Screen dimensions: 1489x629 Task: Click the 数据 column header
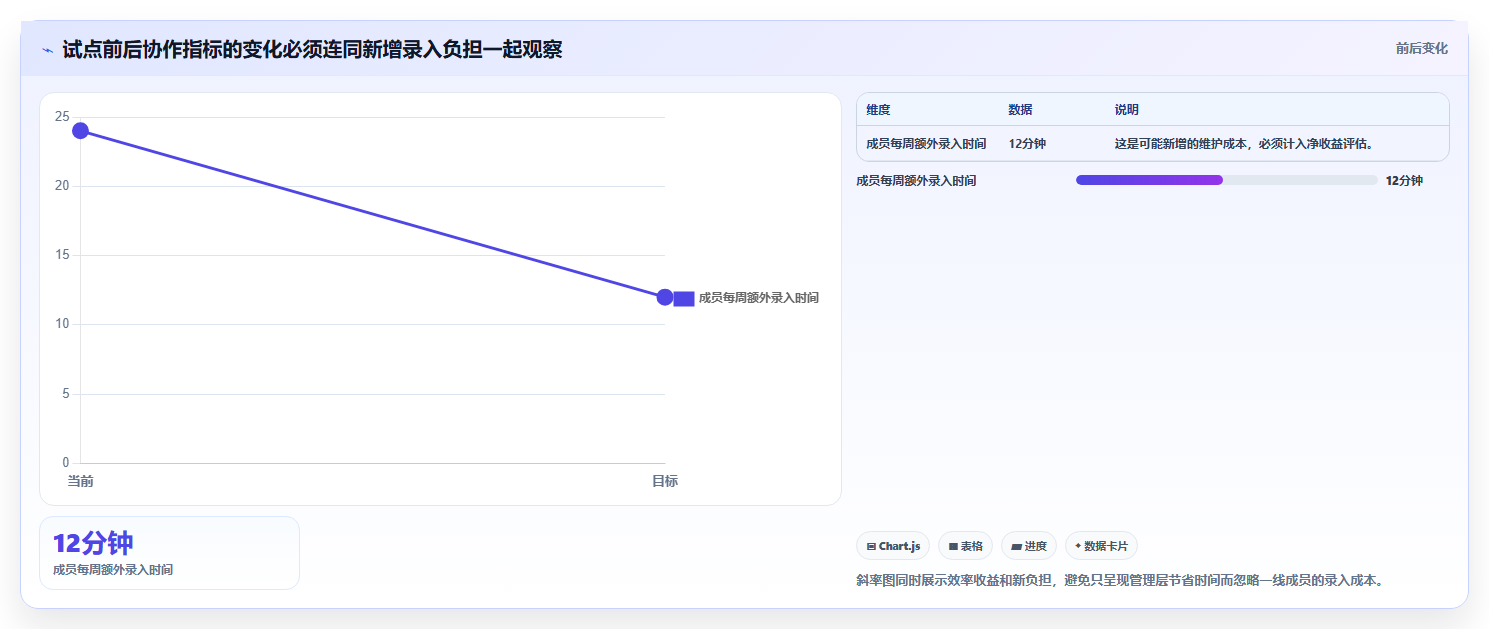1020,110
